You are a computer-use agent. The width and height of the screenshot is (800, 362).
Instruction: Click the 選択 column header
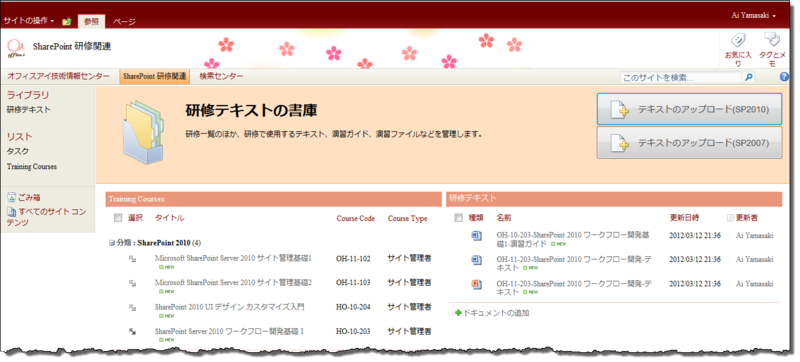pyautogui.click(x=135, y=218)
